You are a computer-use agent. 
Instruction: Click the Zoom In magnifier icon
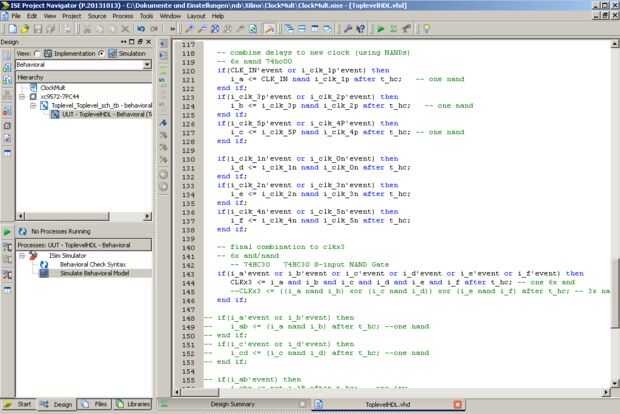pyautogui.click(x=190, y=29)
